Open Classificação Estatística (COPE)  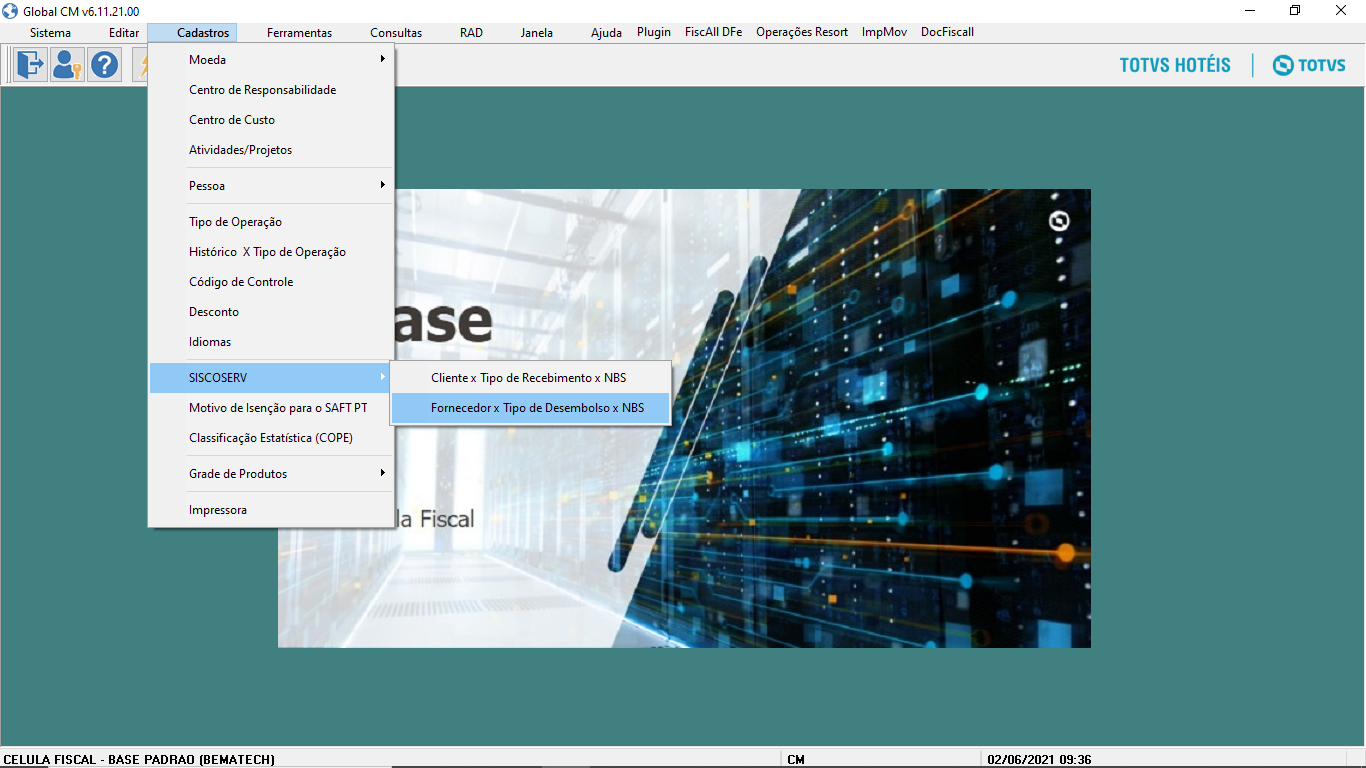click(271, 438)
